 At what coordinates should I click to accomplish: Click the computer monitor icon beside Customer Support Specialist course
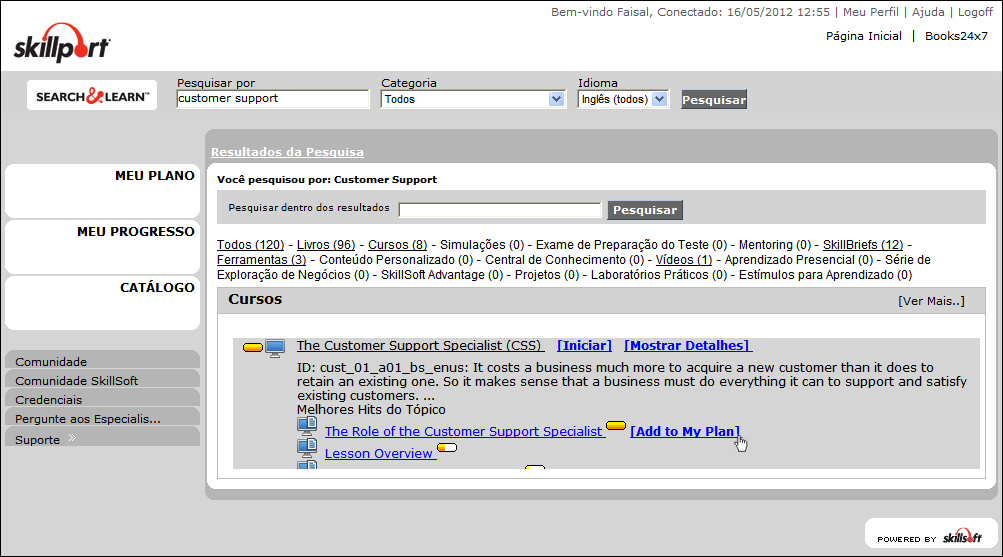[x=275, y=349]
